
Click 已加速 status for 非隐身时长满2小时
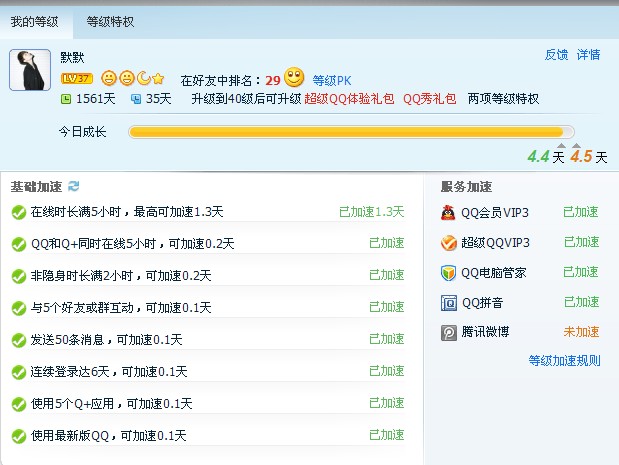[x=386, y=275]
